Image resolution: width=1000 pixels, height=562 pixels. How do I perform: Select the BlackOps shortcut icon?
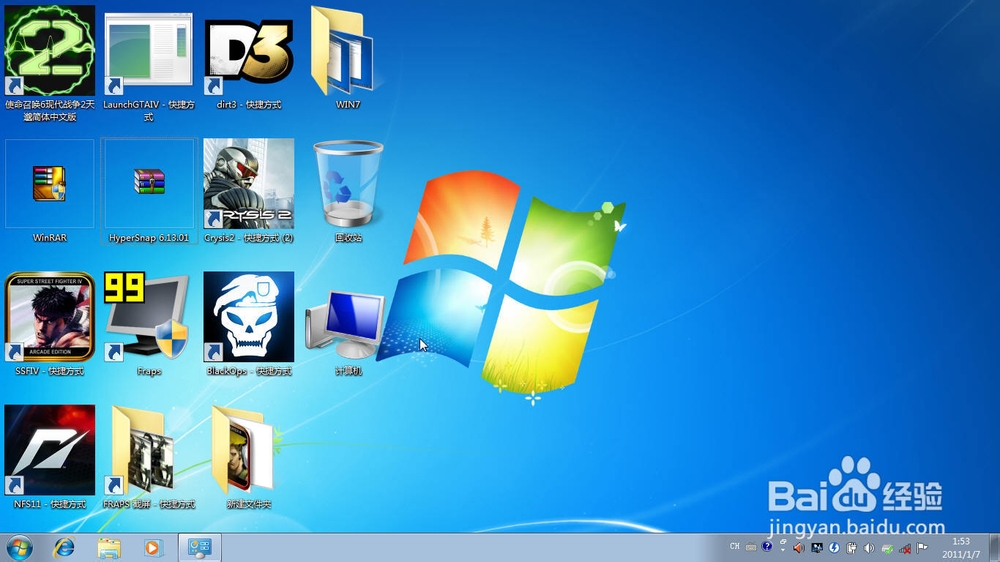tap(249, 317)
